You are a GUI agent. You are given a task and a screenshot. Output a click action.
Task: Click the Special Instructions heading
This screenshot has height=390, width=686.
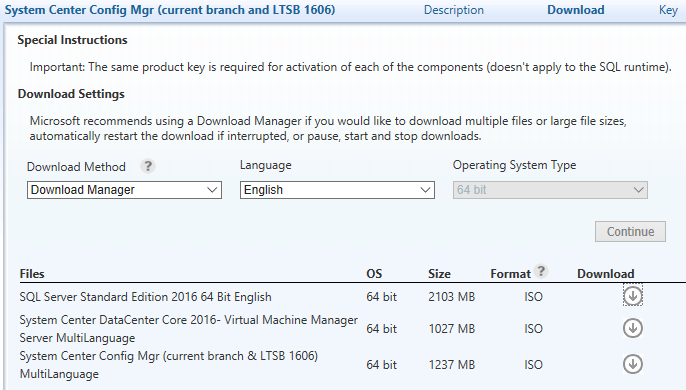[72, 40]
